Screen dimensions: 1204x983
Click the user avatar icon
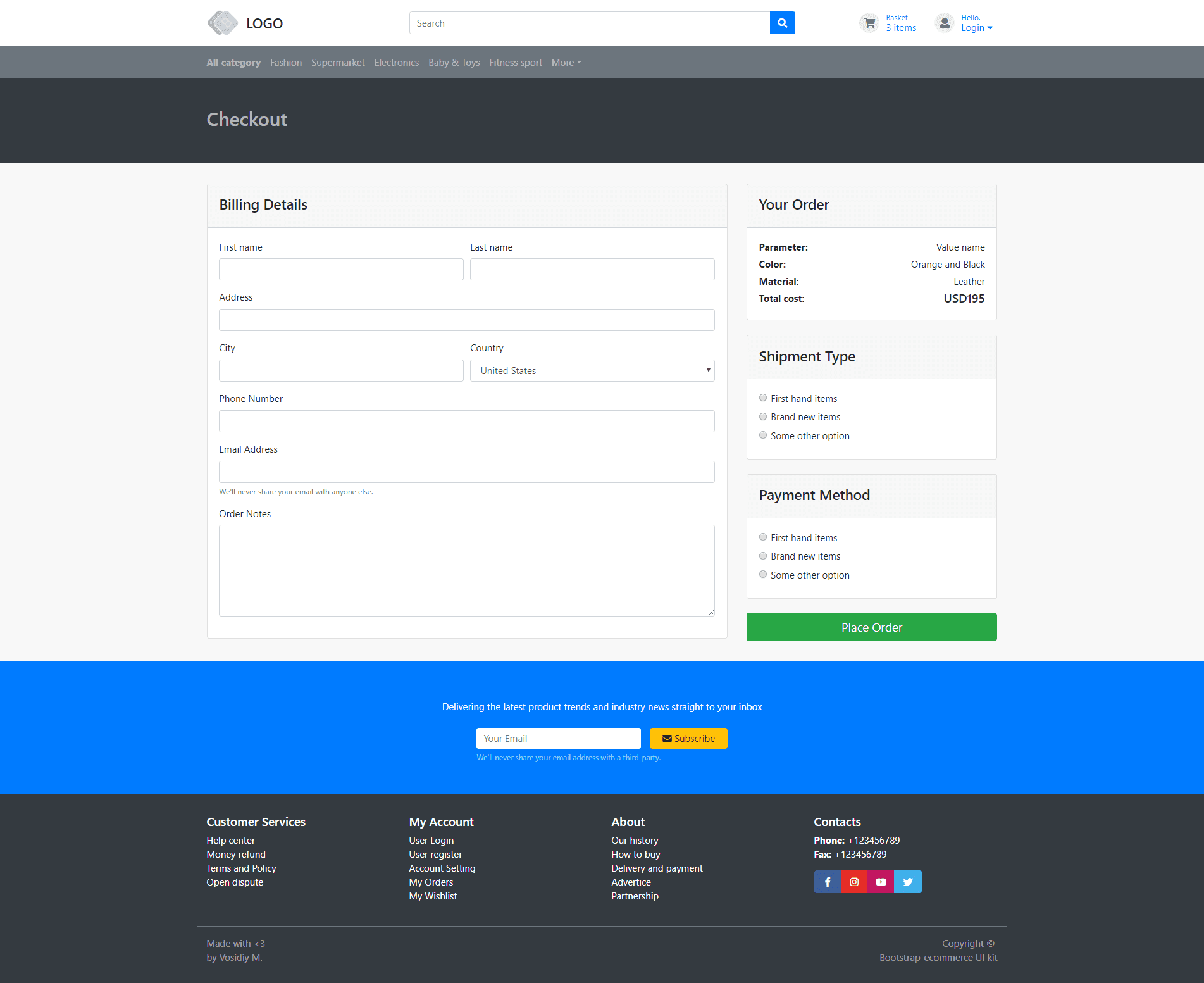coord(944,23)
